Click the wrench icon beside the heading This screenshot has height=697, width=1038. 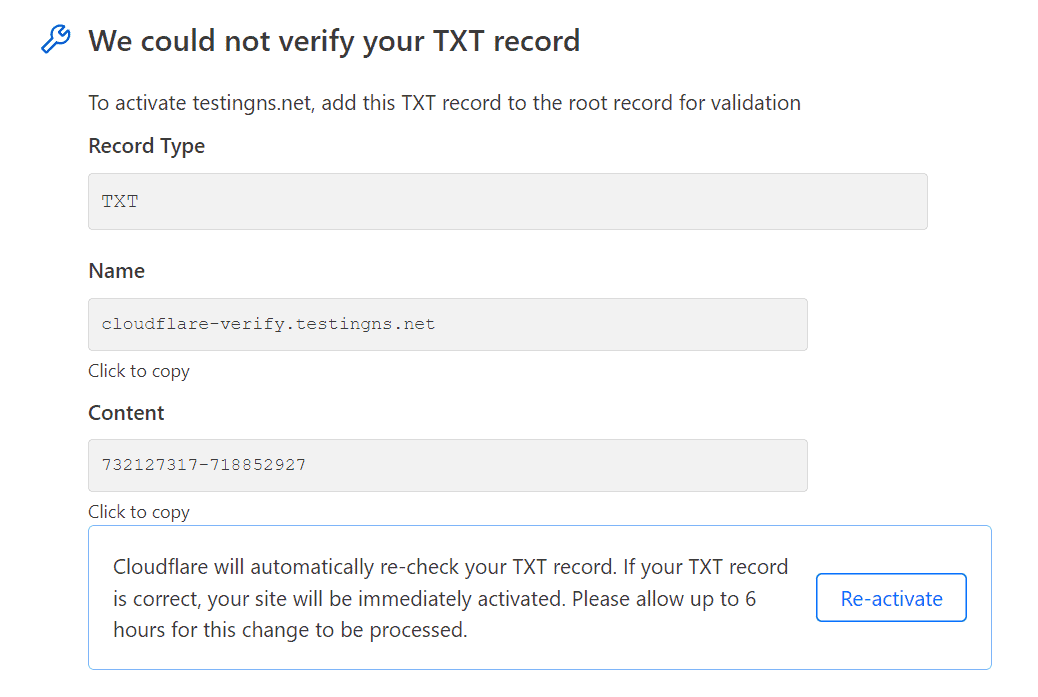pos(56,39)
